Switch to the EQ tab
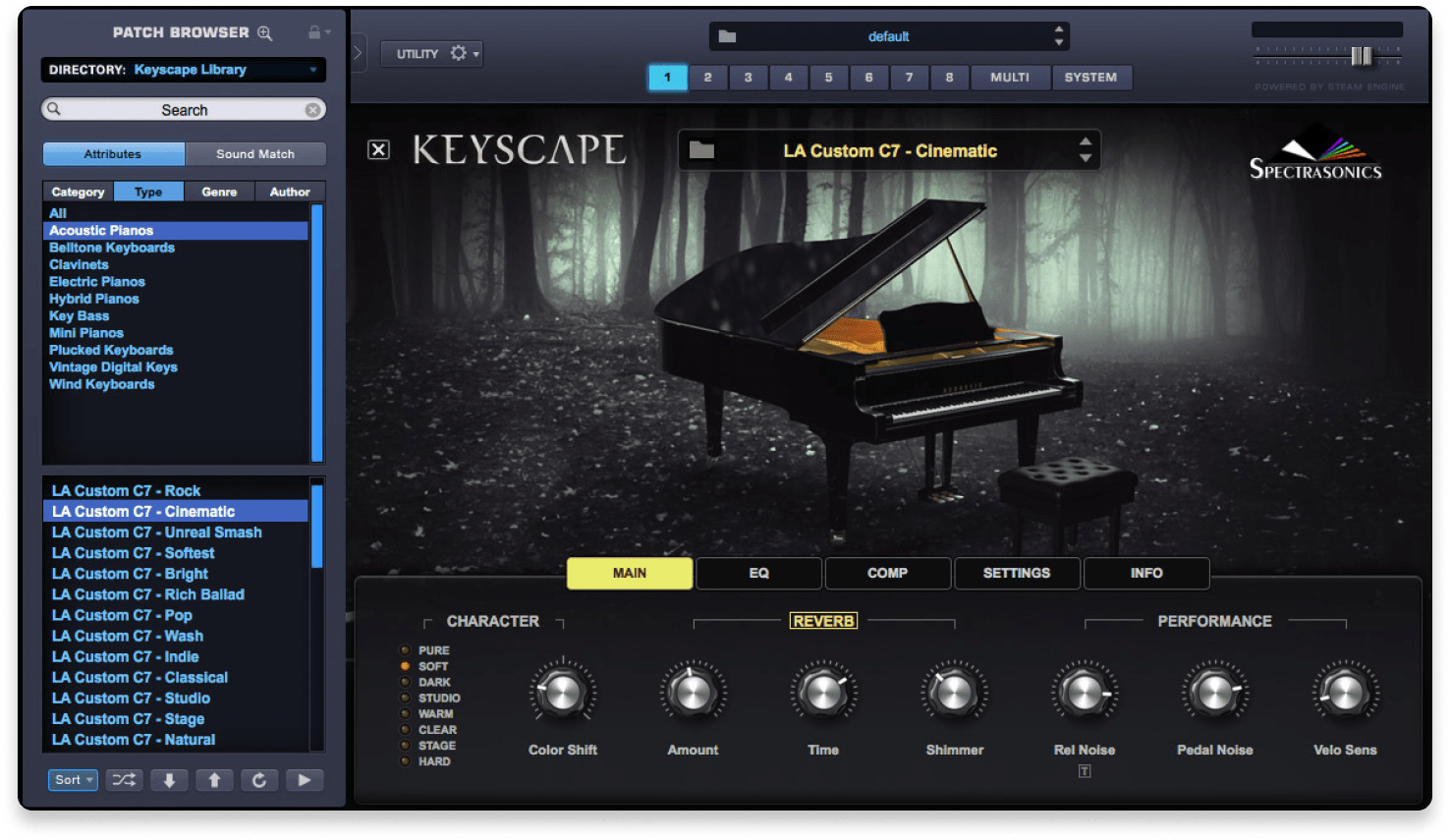The height and width of the screenshot is (840, 1450). [x=758, y=573]
